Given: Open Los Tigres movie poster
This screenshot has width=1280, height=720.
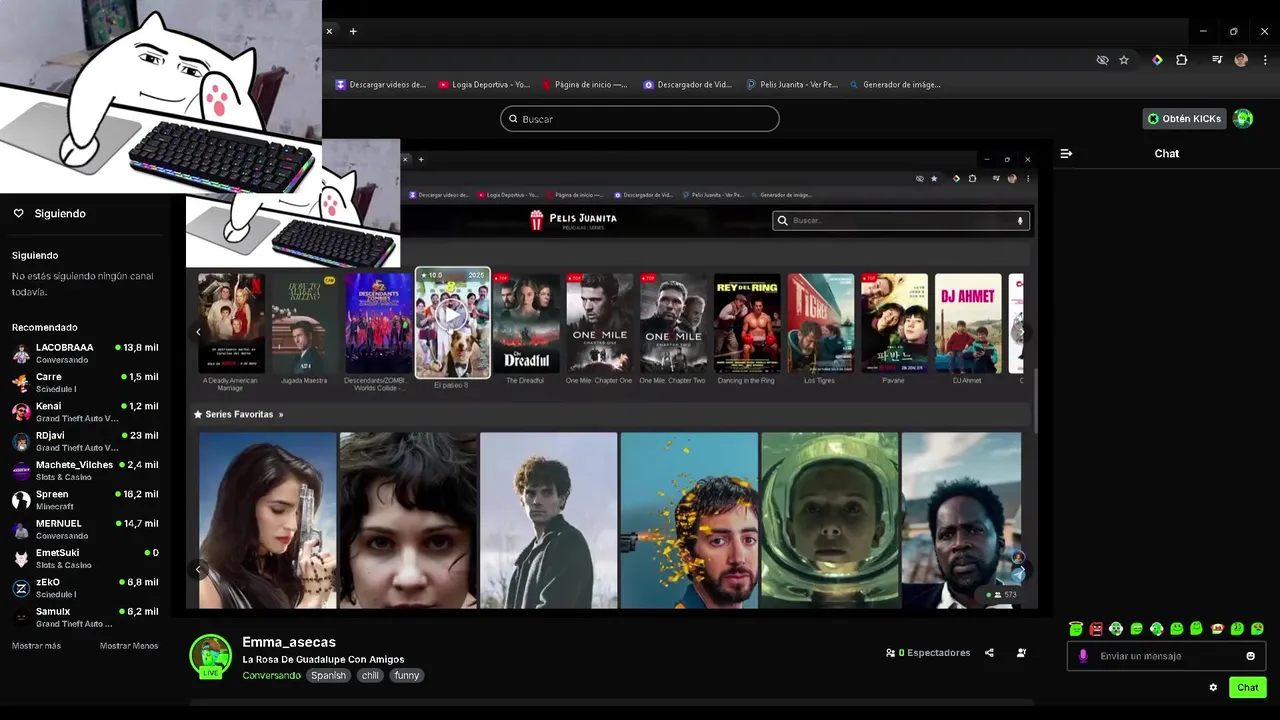Looking at the screenshot, I should click(821, 323).
